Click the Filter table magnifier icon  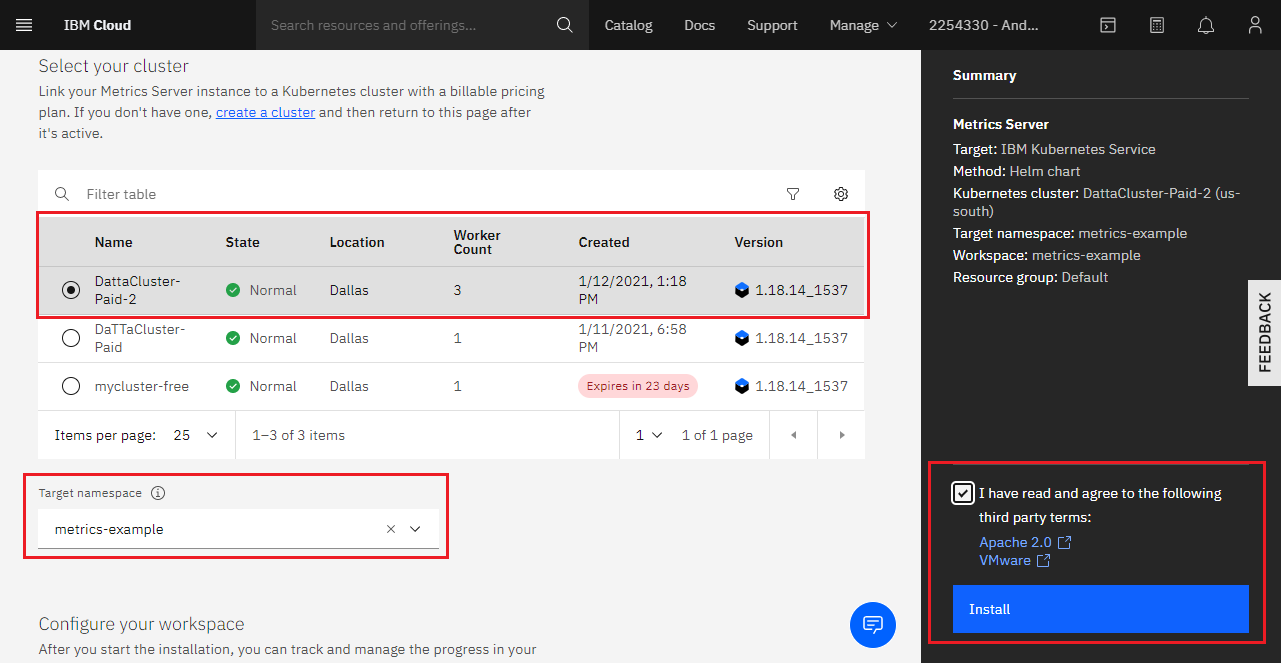pos(62,194)
